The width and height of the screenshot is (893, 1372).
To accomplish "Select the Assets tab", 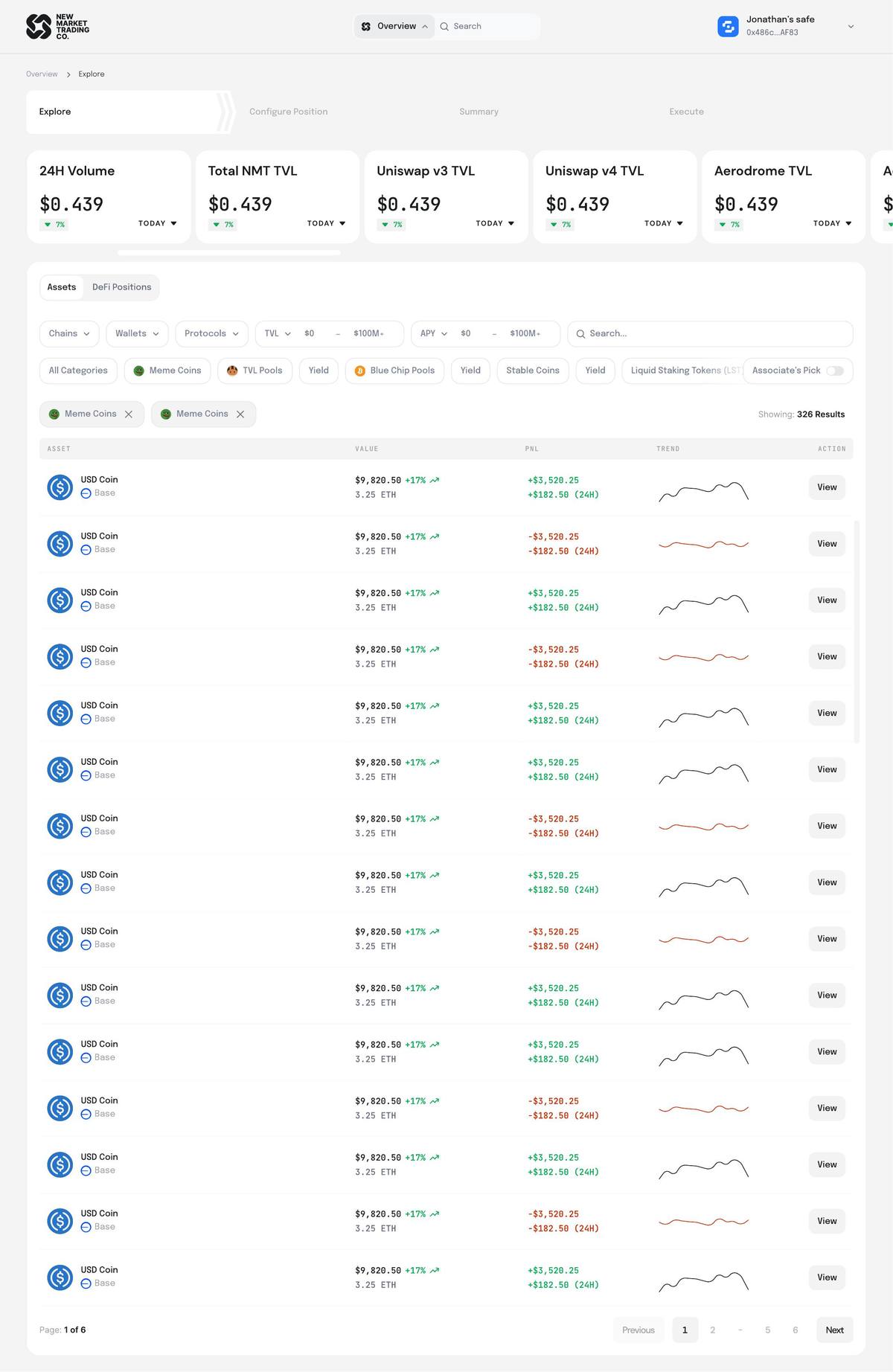I will (x=62, y=287).
